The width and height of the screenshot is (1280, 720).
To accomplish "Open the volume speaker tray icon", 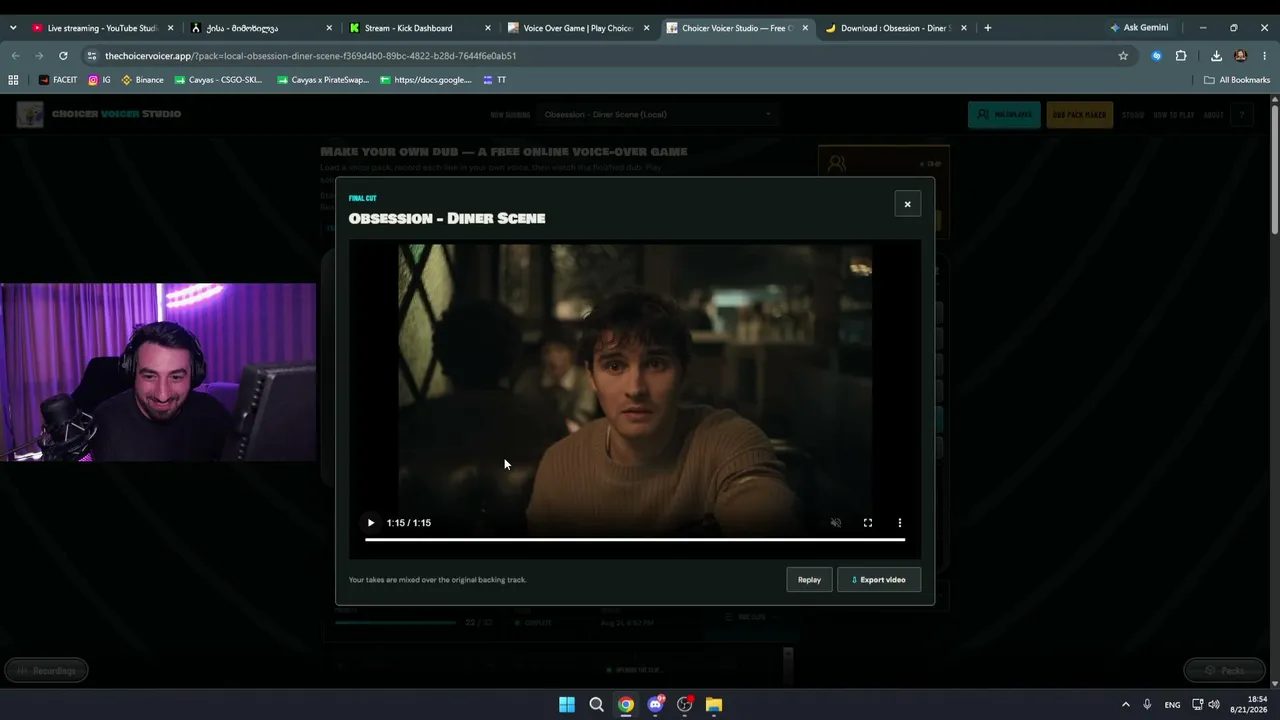I will (1214, 705).
